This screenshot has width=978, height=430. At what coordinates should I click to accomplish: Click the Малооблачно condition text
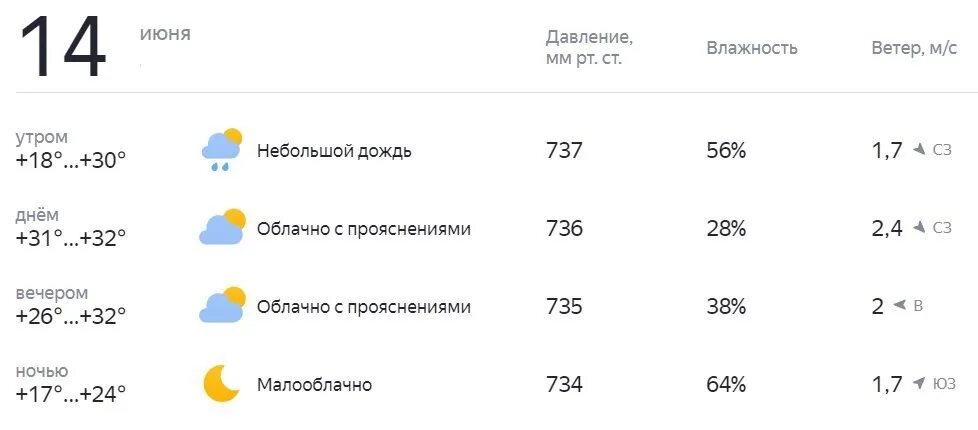click(x=314, y=384)
